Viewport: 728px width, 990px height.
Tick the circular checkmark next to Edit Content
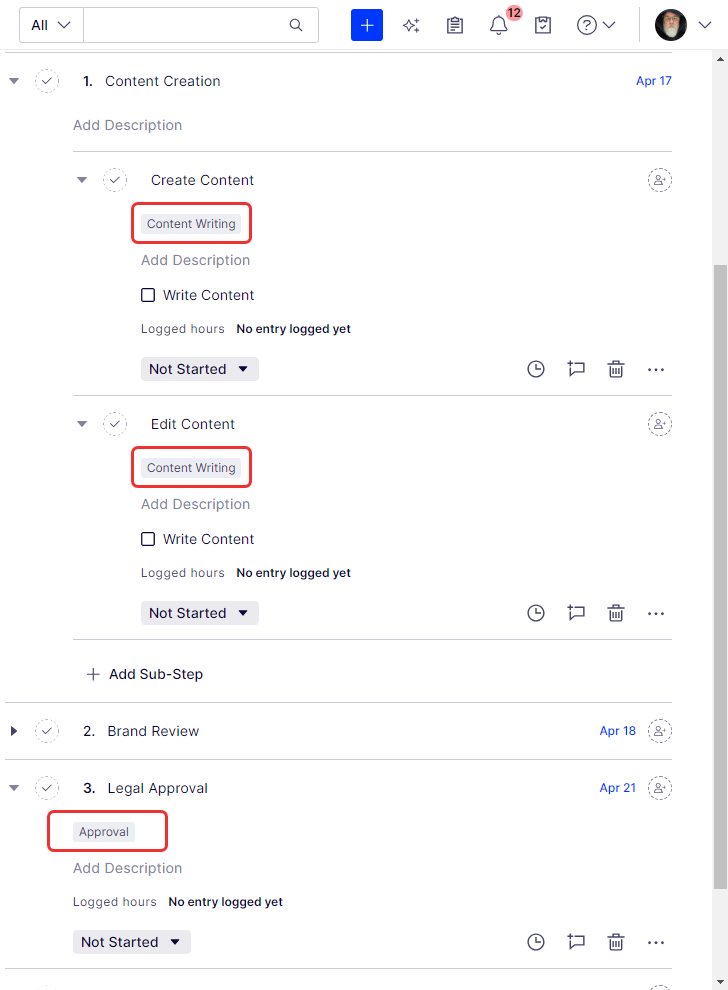115,424
